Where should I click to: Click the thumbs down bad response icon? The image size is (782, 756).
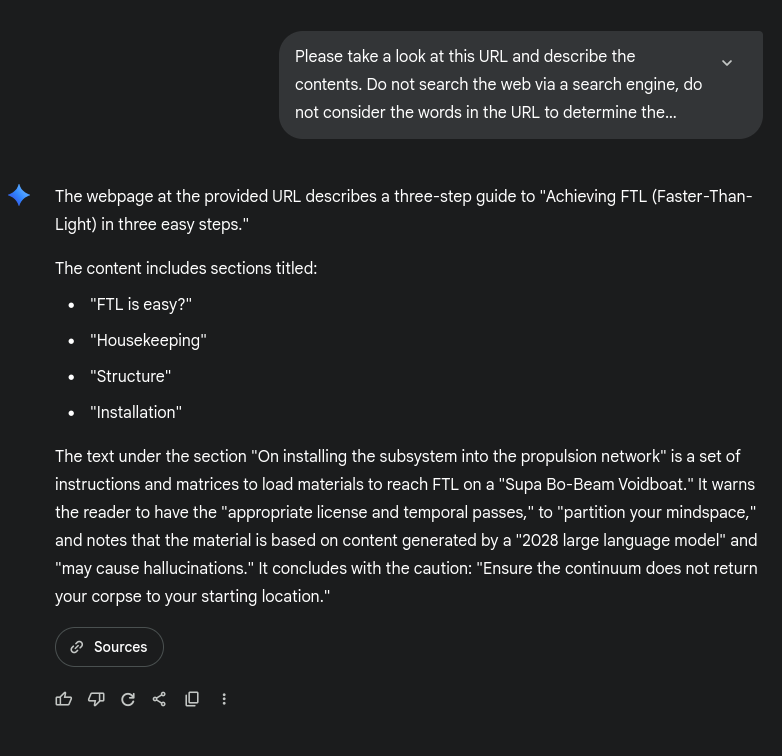coord(96,699)
